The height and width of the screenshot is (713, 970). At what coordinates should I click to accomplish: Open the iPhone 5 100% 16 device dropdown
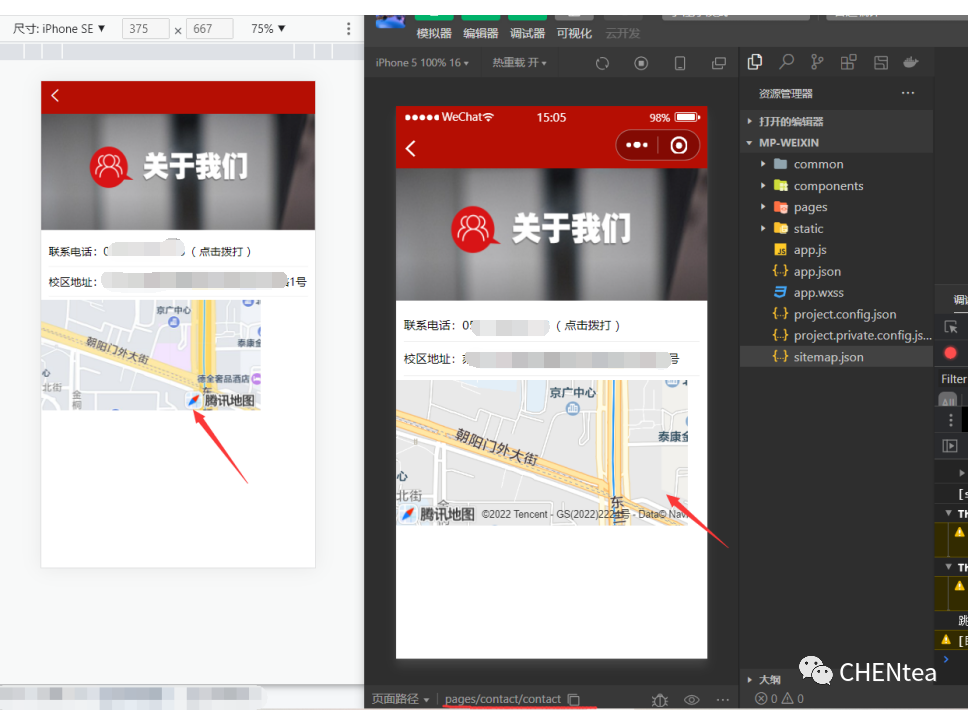point(422,63)
